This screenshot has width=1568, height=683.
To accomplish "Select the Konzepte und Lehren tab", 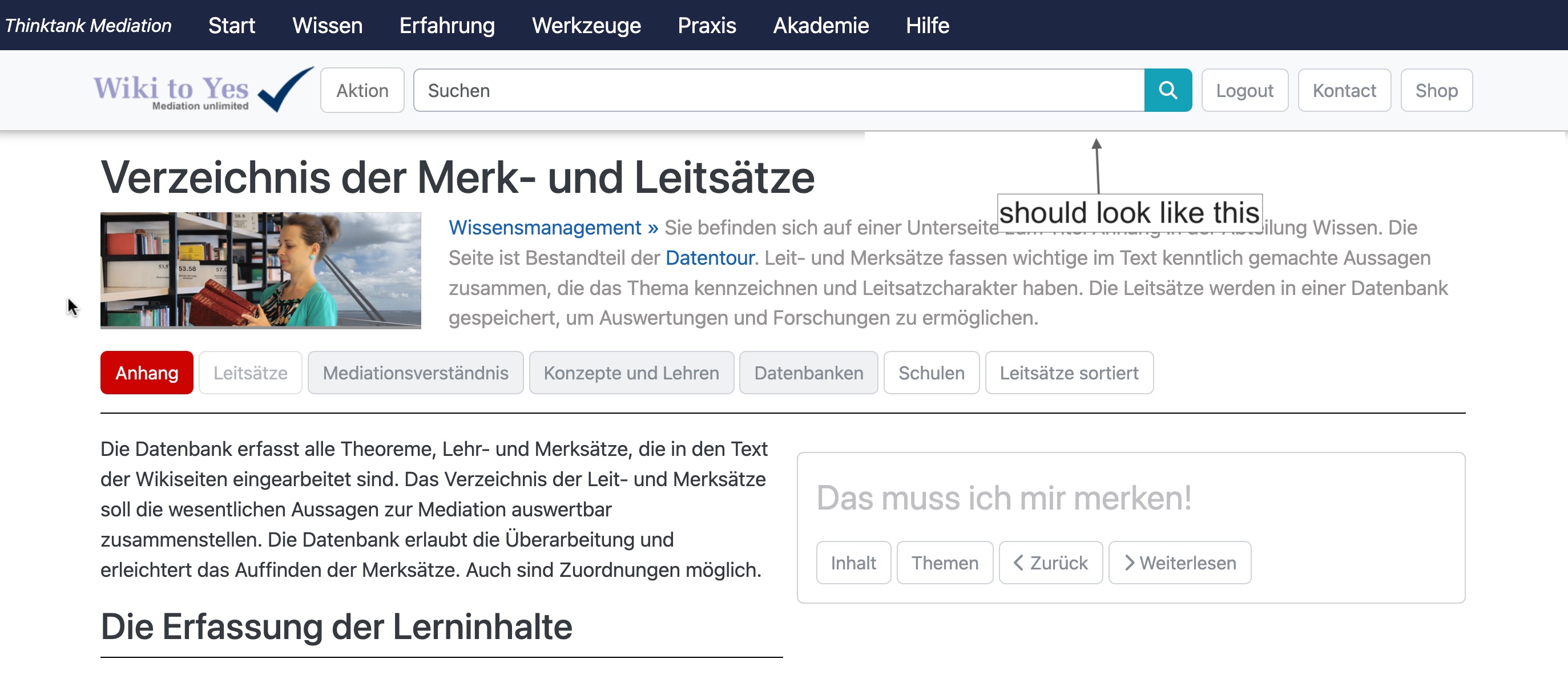I will click(x=631, y=373).
